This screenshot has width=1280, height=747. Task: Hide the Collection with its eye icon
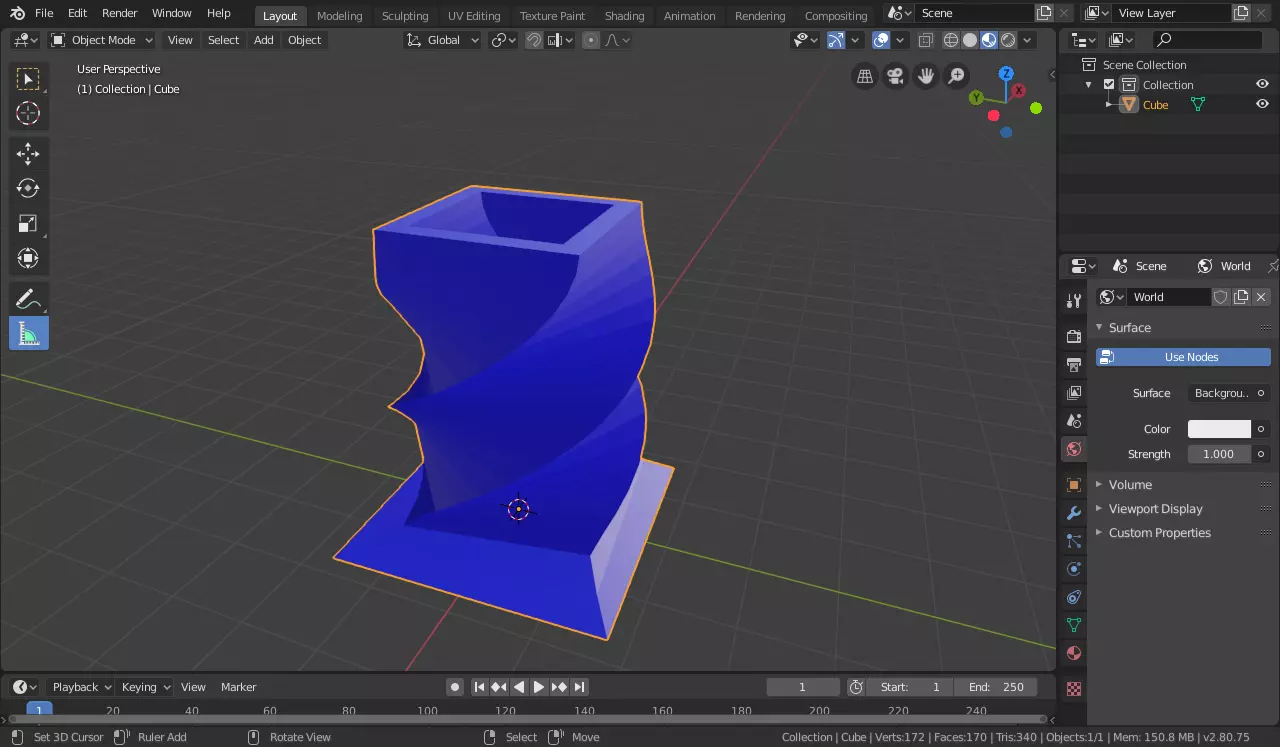point(1262,85)
